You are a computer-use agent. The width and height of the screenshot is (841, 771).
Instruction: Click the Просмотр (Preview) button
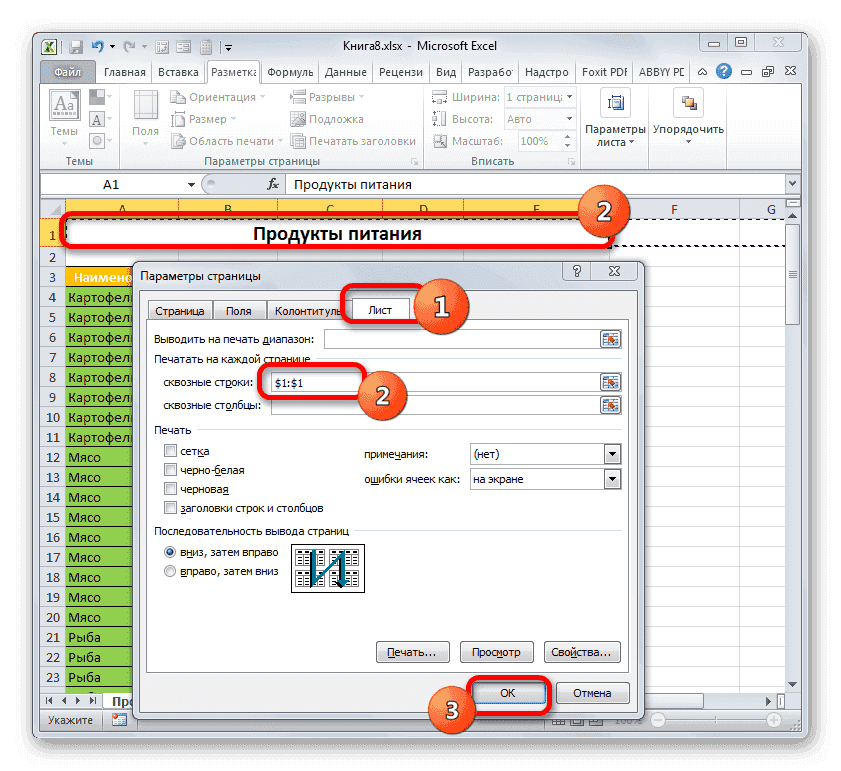click(x=496, y=651)
